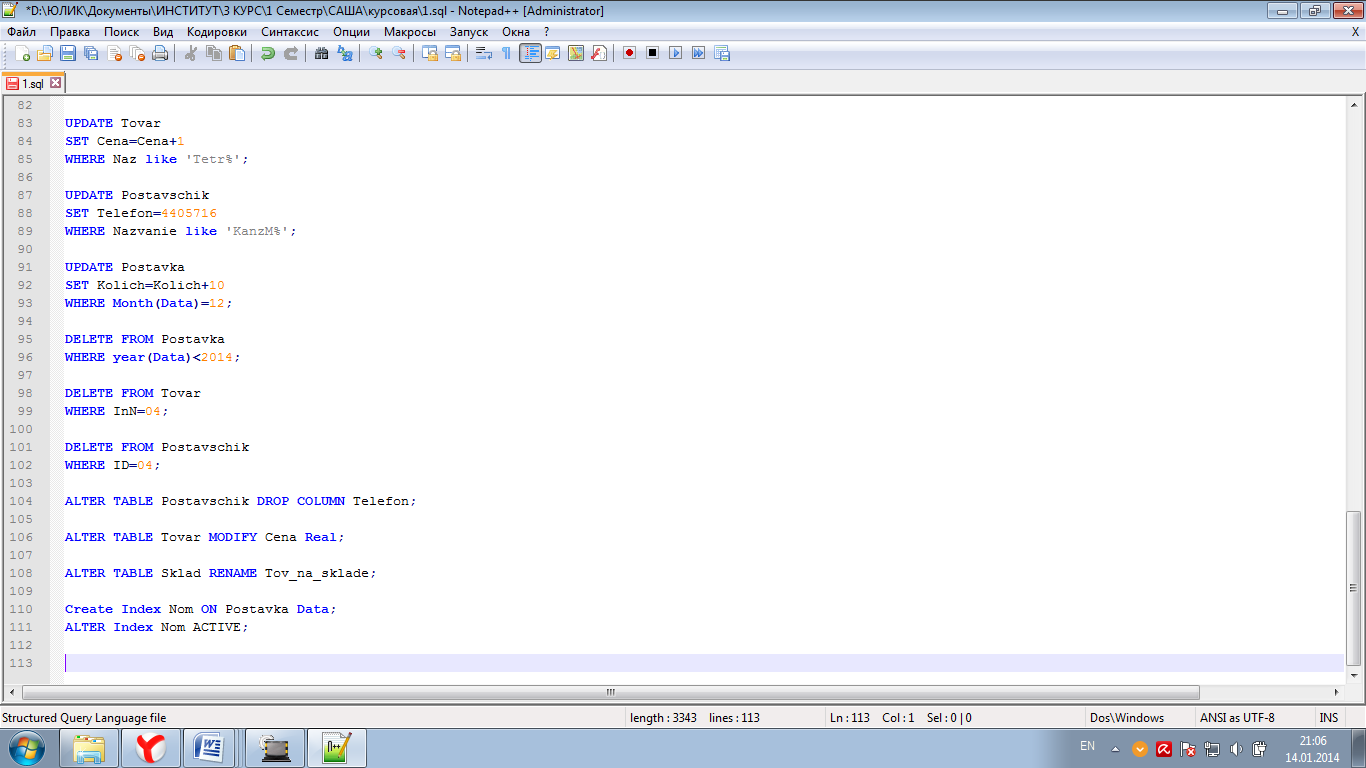Toggle the Indent Guide button
1366x768 pixels.
(530, 53)
